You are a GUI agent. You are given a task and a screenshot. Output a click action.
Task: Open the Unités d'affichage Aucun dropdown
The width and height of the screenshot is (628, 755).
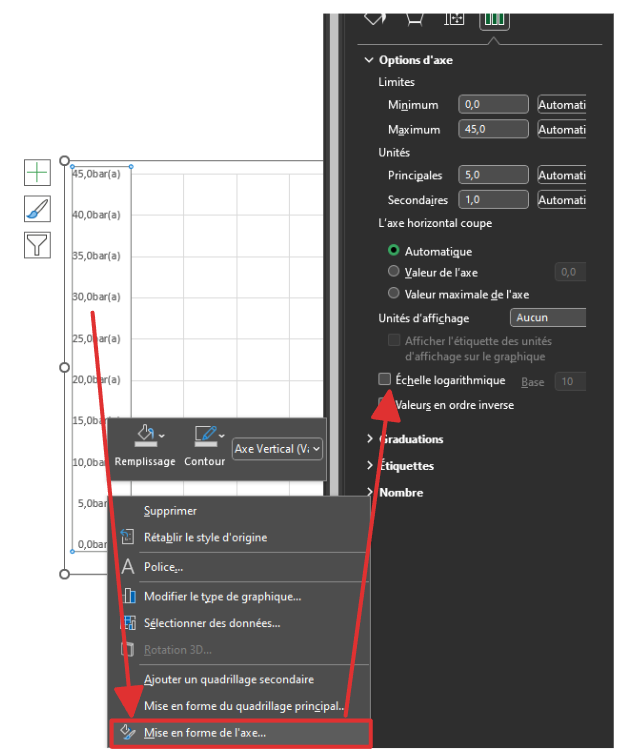(x=548, y=317)
